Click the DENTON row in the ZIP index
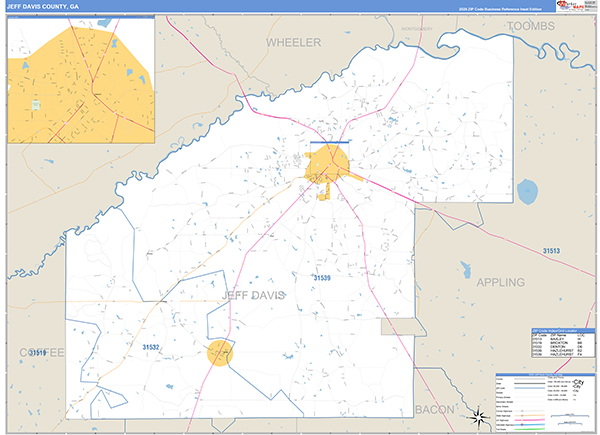 tap(557, 347)
